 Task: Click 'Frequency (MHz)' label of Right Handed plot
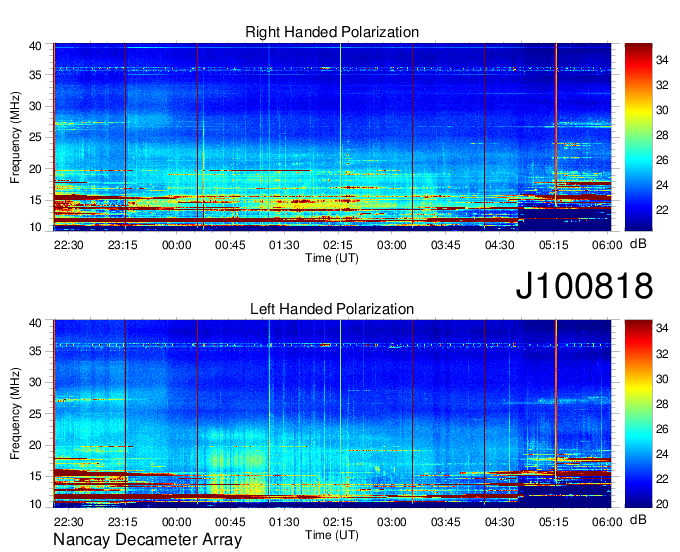point(15,137)
